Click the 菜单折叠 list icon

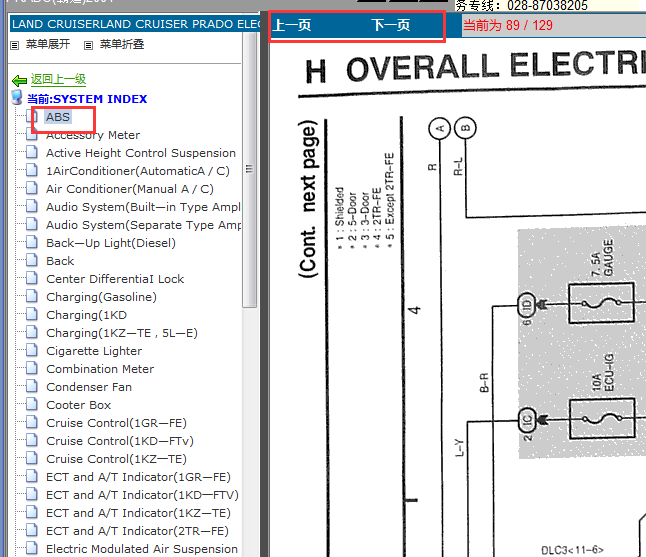coord(88,45)
